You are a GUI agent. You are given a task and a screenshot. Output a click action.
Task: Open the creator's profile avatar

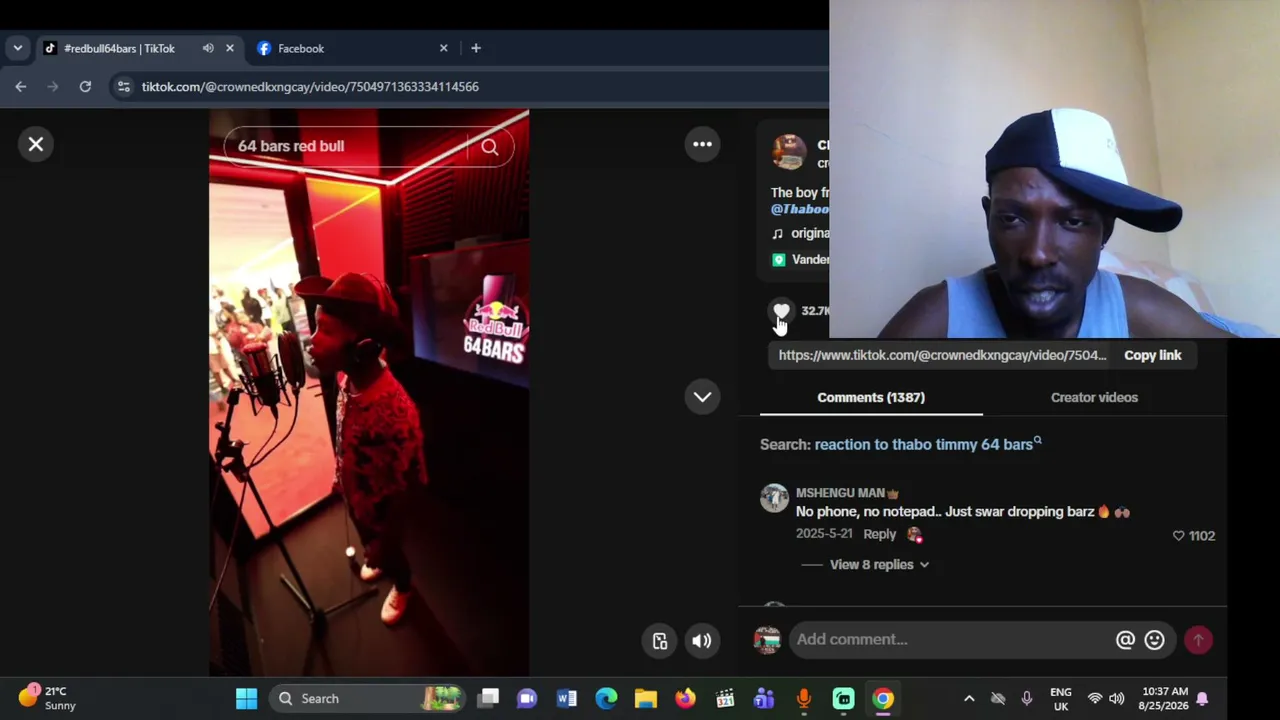[x=789, y=152]
